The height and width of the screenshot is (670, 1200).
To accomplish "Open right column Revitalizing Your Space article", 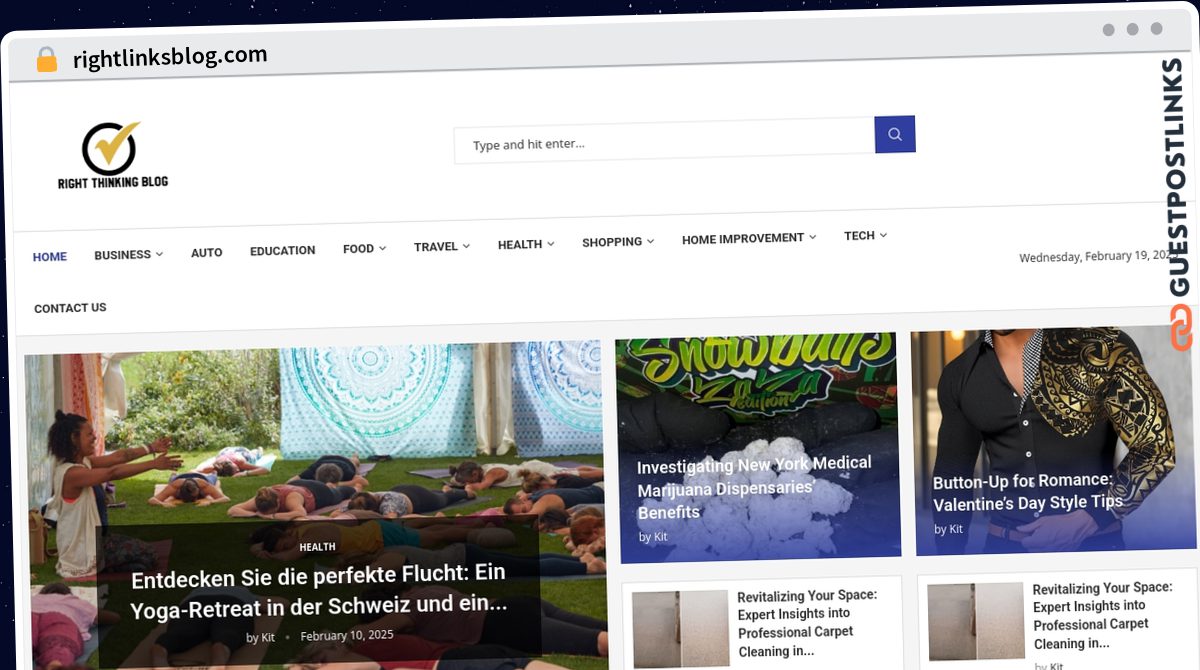I will tap(1102, 616).
